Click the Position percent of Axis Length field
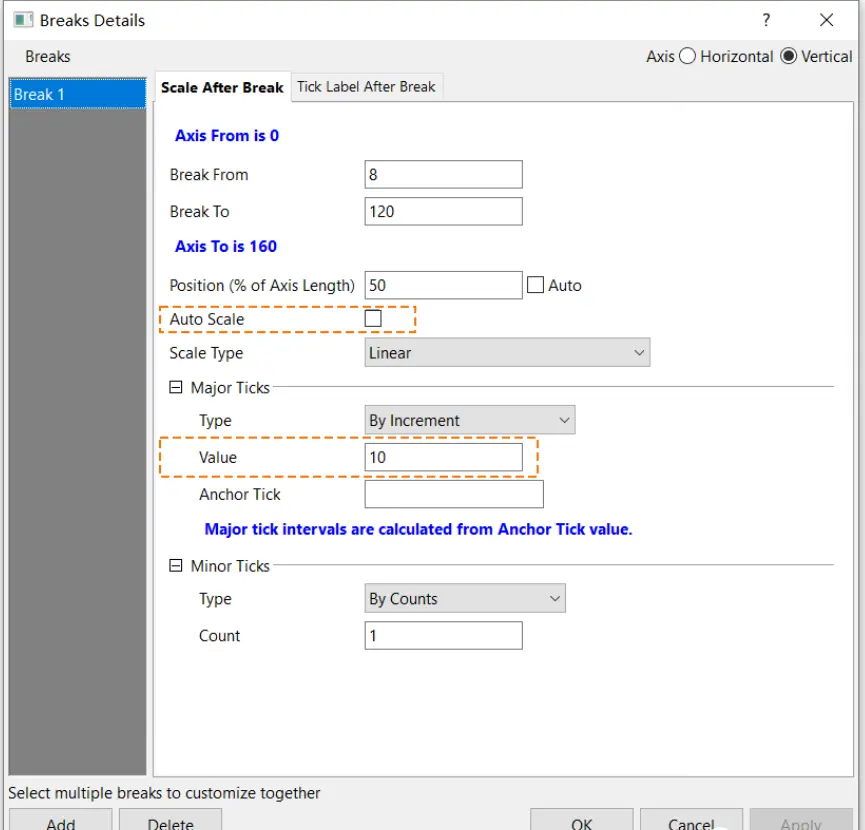This screenshot has height=830, width=865. [x=444, y=285]
